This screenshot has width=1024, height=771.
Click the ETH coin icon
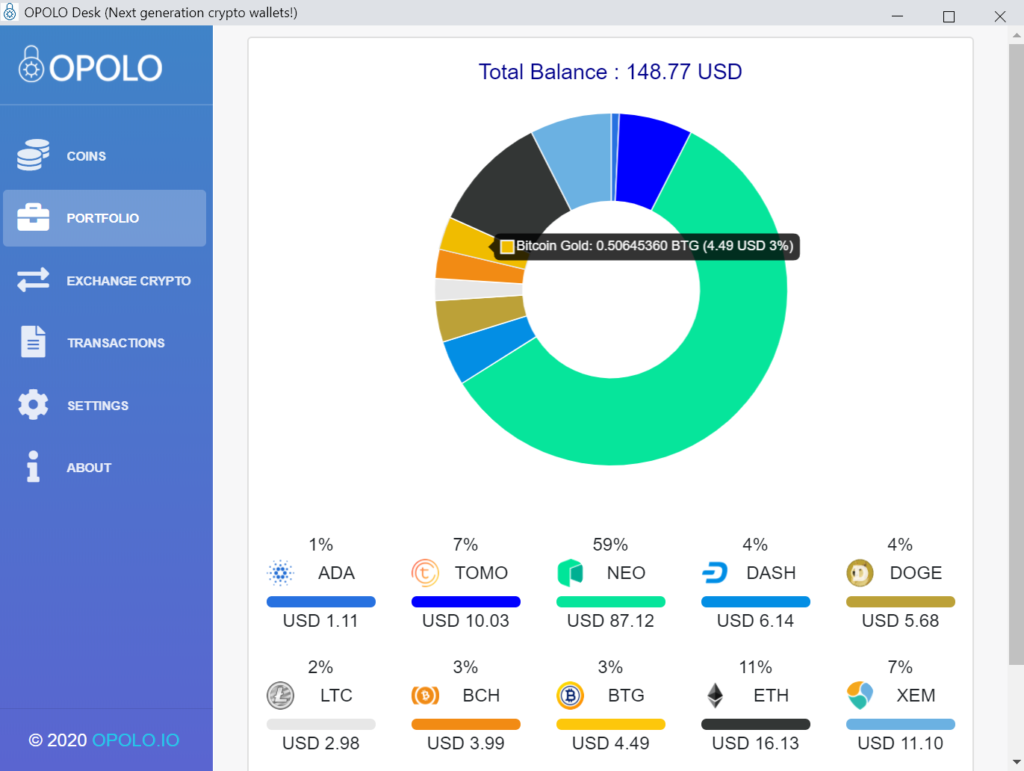click(x=716, y=695)
